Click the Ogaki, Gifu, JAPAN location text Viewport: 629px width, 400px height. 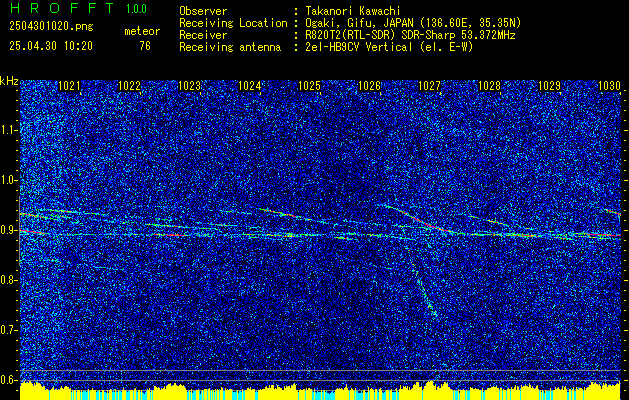pyautogui.click(x=413, y=23)
